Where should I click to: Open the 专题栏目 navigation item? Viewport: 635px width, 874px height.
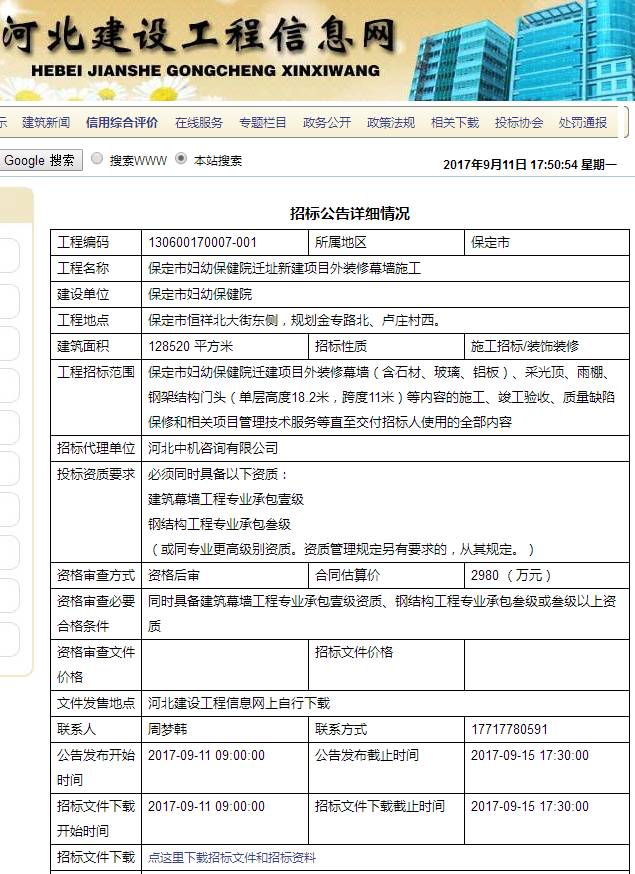tap(262, 123)
